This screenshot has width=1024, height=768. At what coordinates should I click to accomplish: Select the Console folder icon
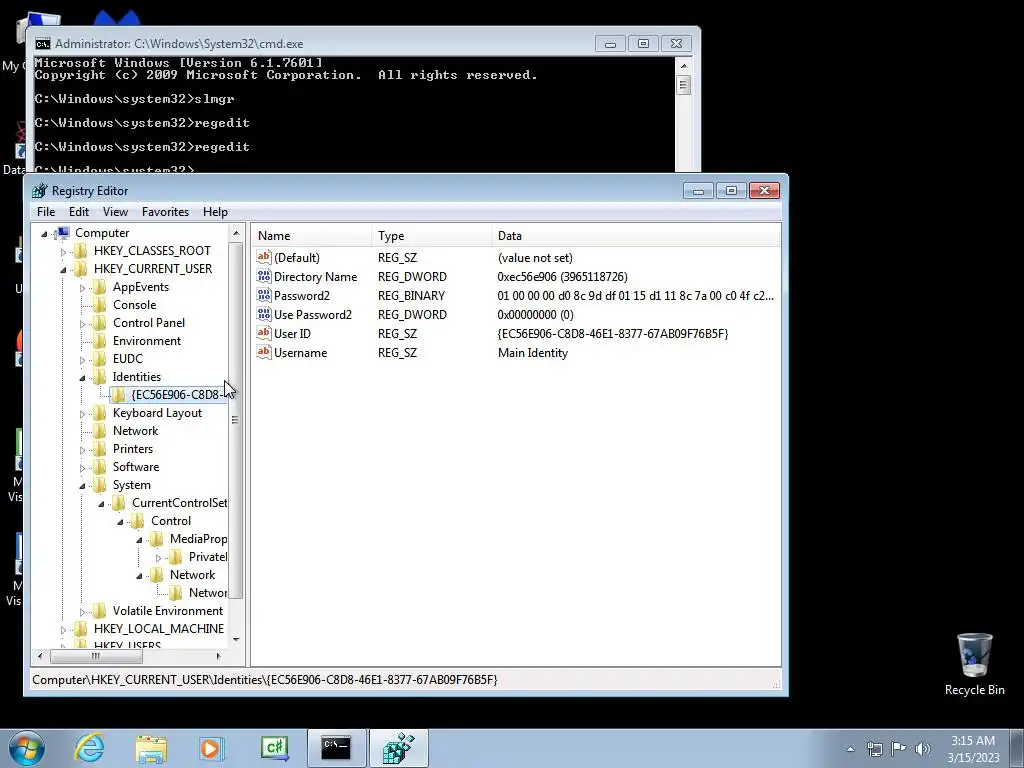pyautogui.click(x=99, y=305)
